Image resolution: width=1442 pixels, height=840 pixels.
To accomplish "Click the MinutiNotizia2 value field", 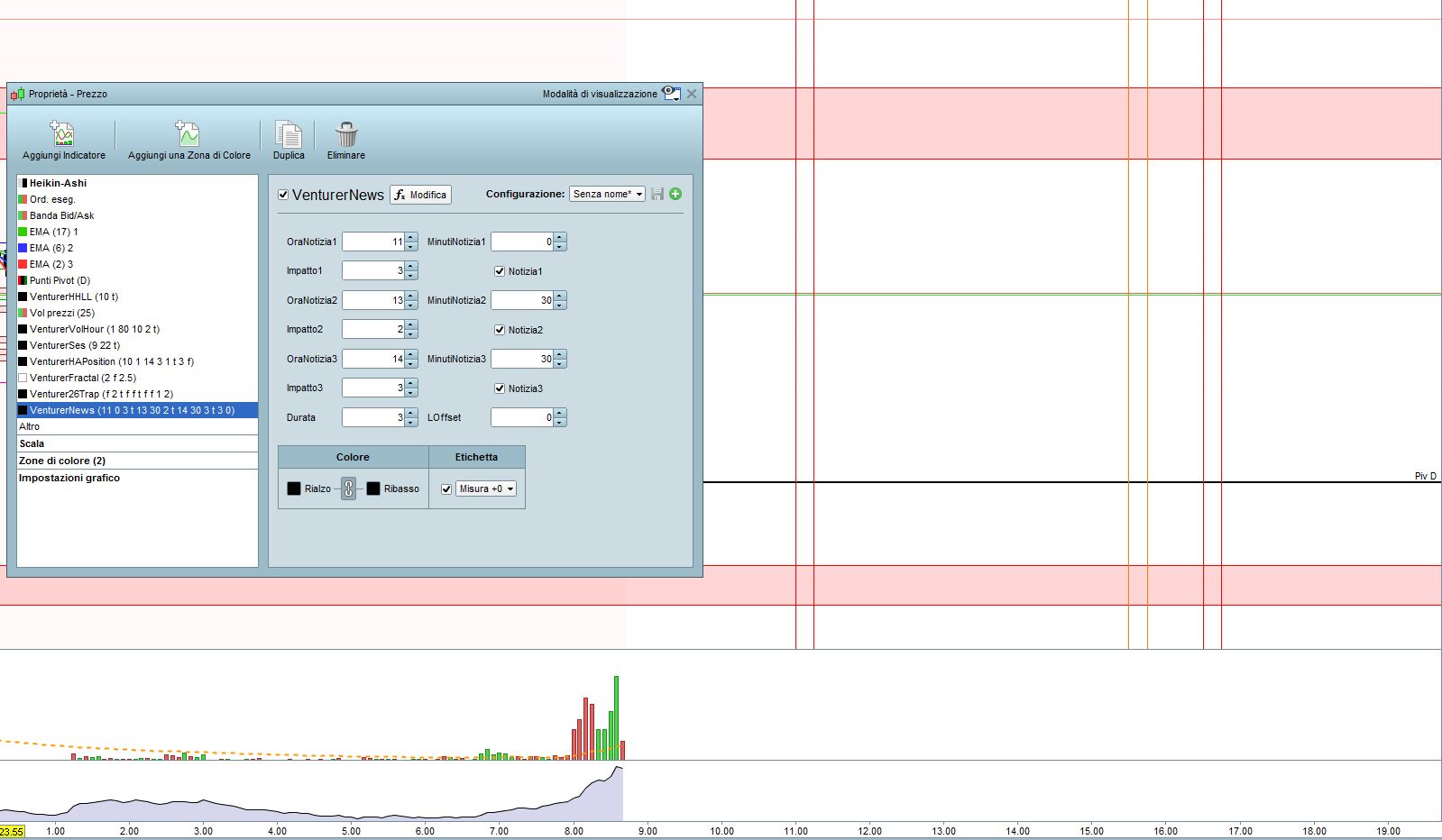I will 522,300.
